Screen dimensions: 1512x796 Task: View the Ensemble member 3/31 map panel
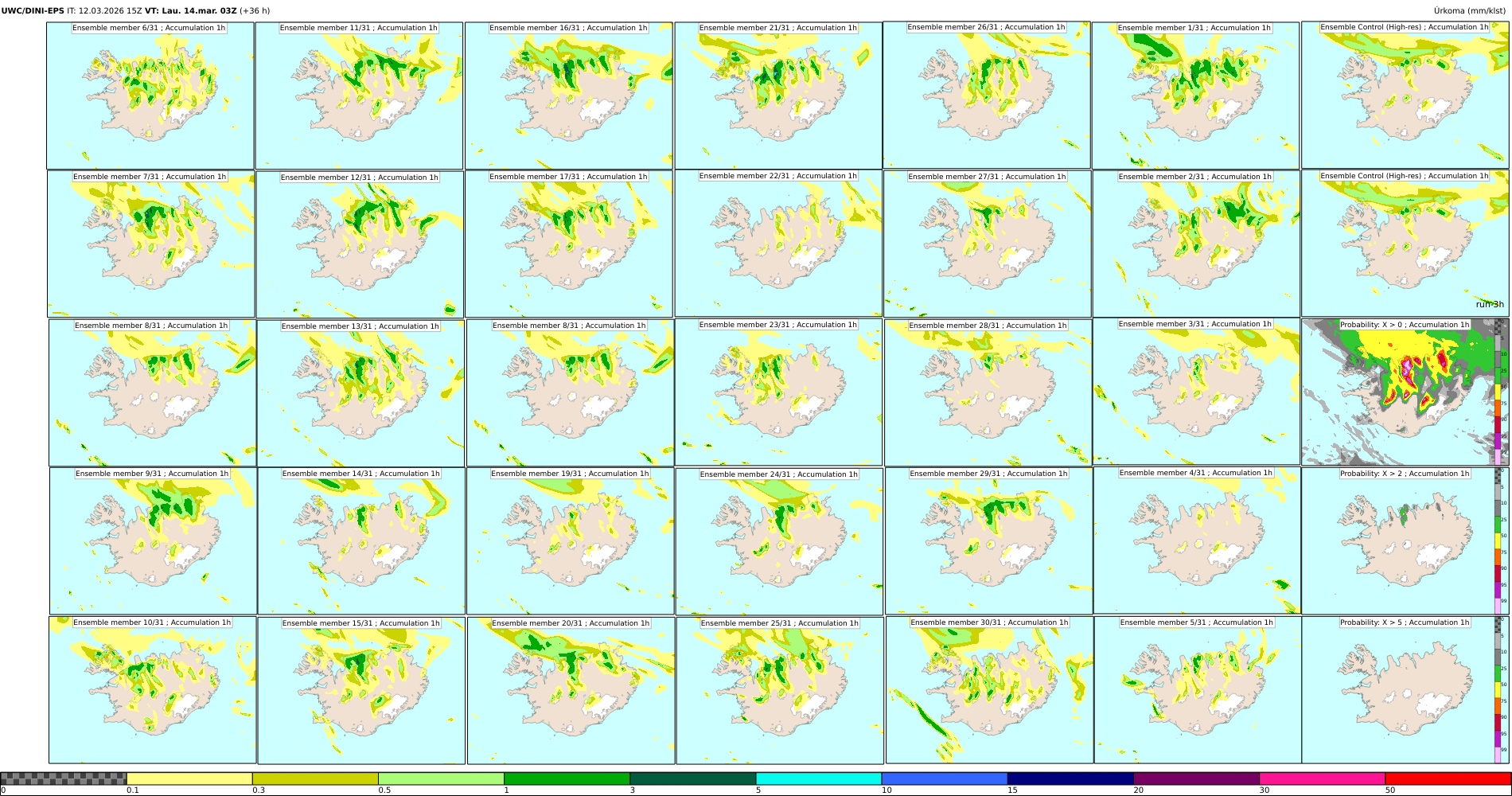pos(1196,392)
